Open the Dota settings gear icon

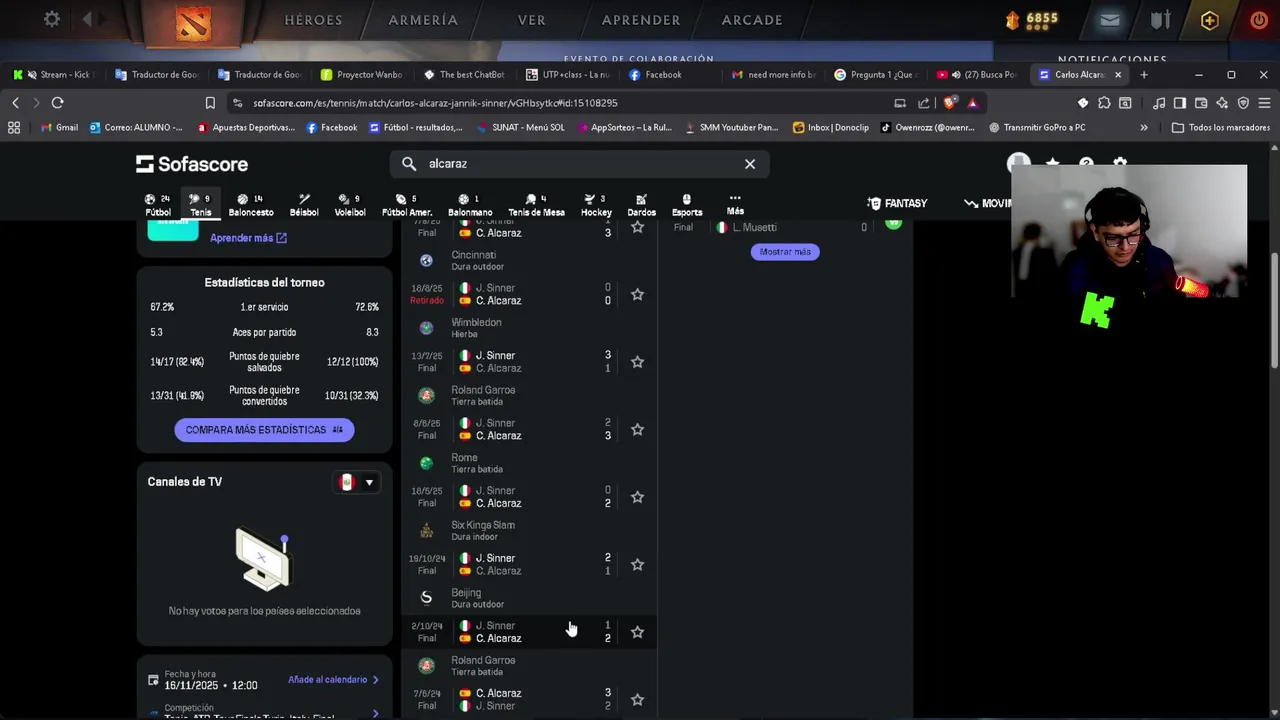(52, 19)
